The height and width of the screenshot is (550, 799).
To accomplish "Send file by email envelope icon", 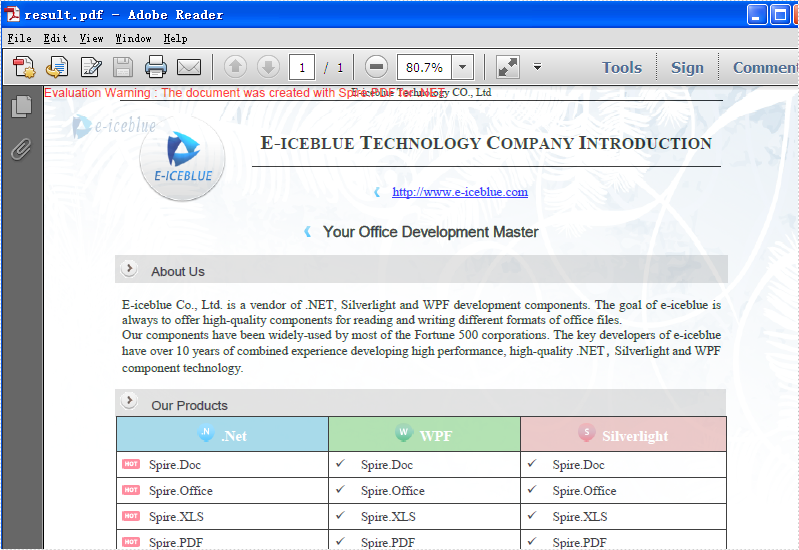I will [x=189, y=67].
